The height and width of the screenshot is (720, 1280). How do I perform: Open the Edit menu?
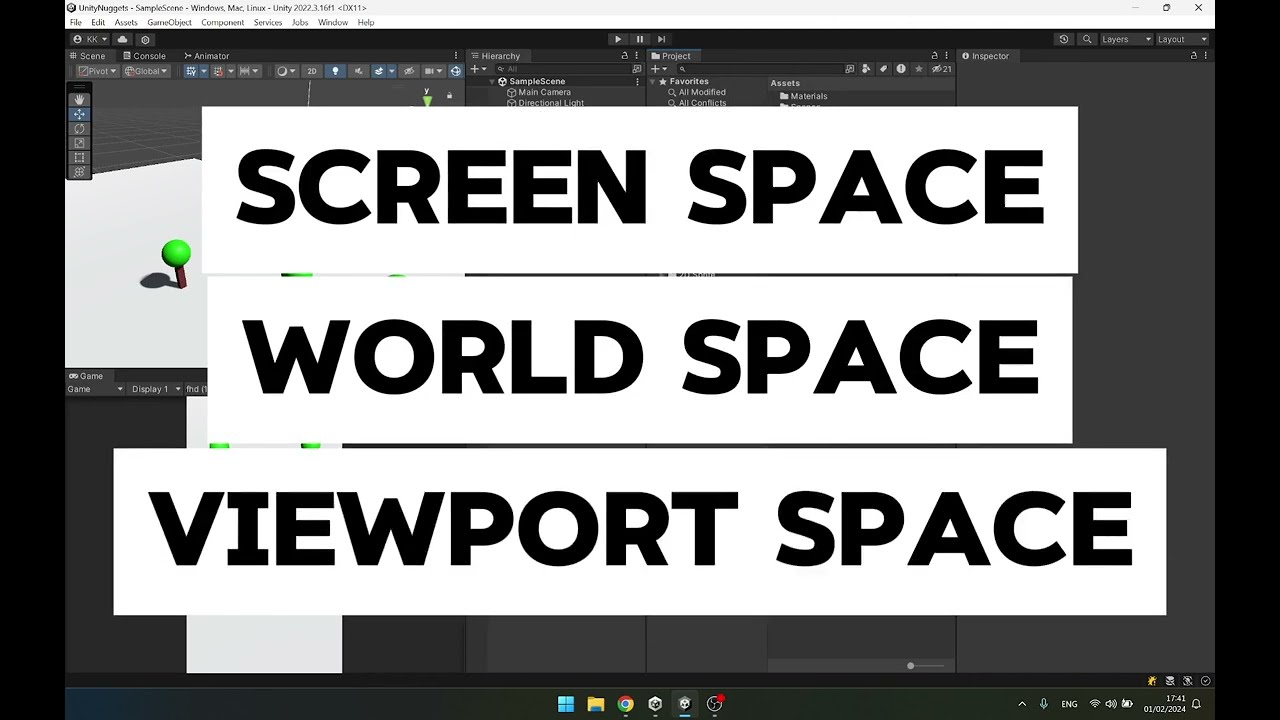[98, 22]
